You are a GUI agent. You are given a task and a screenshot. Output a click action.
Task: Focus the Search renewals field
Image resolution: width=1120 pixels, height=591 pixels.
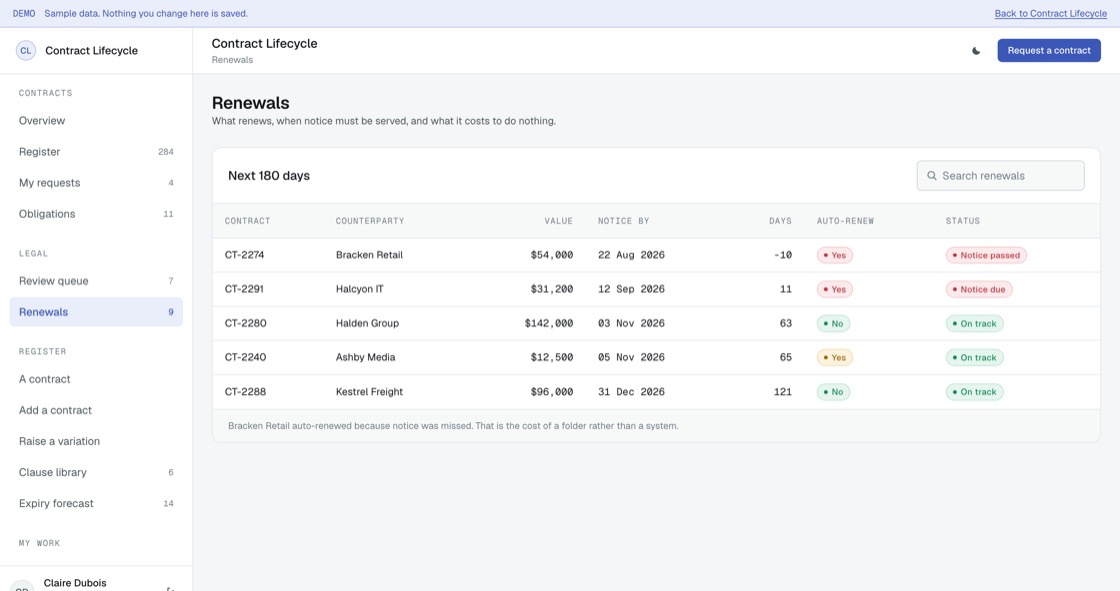1000,176
